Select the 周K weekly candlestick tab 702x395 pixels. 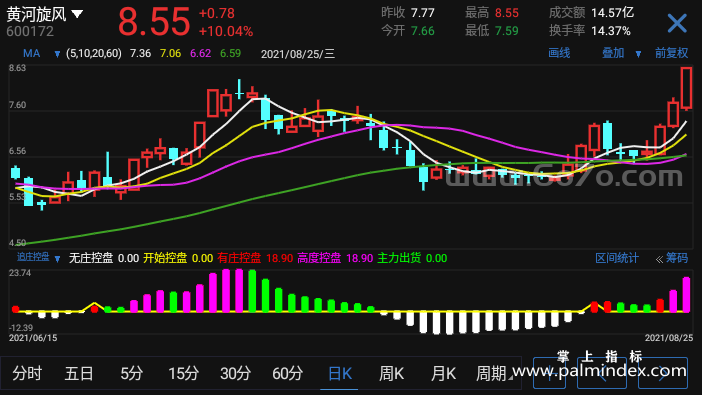[x=391, y=373]
